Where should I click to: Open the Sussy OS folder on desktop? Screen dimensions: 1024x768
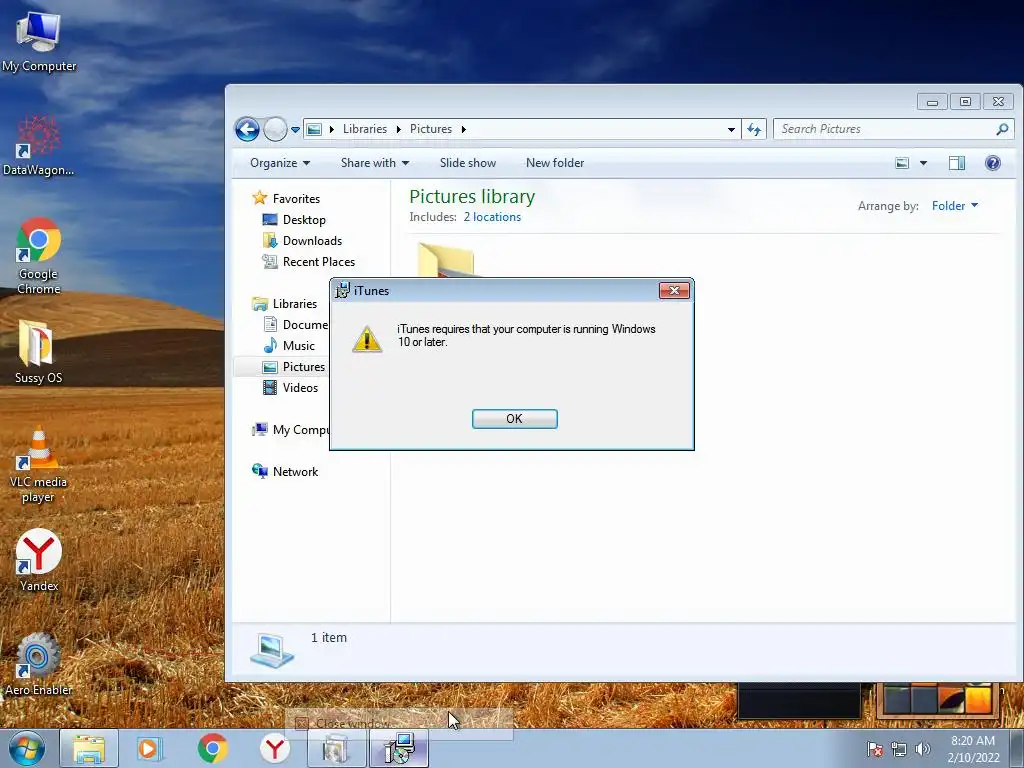(x=39, y=351)
